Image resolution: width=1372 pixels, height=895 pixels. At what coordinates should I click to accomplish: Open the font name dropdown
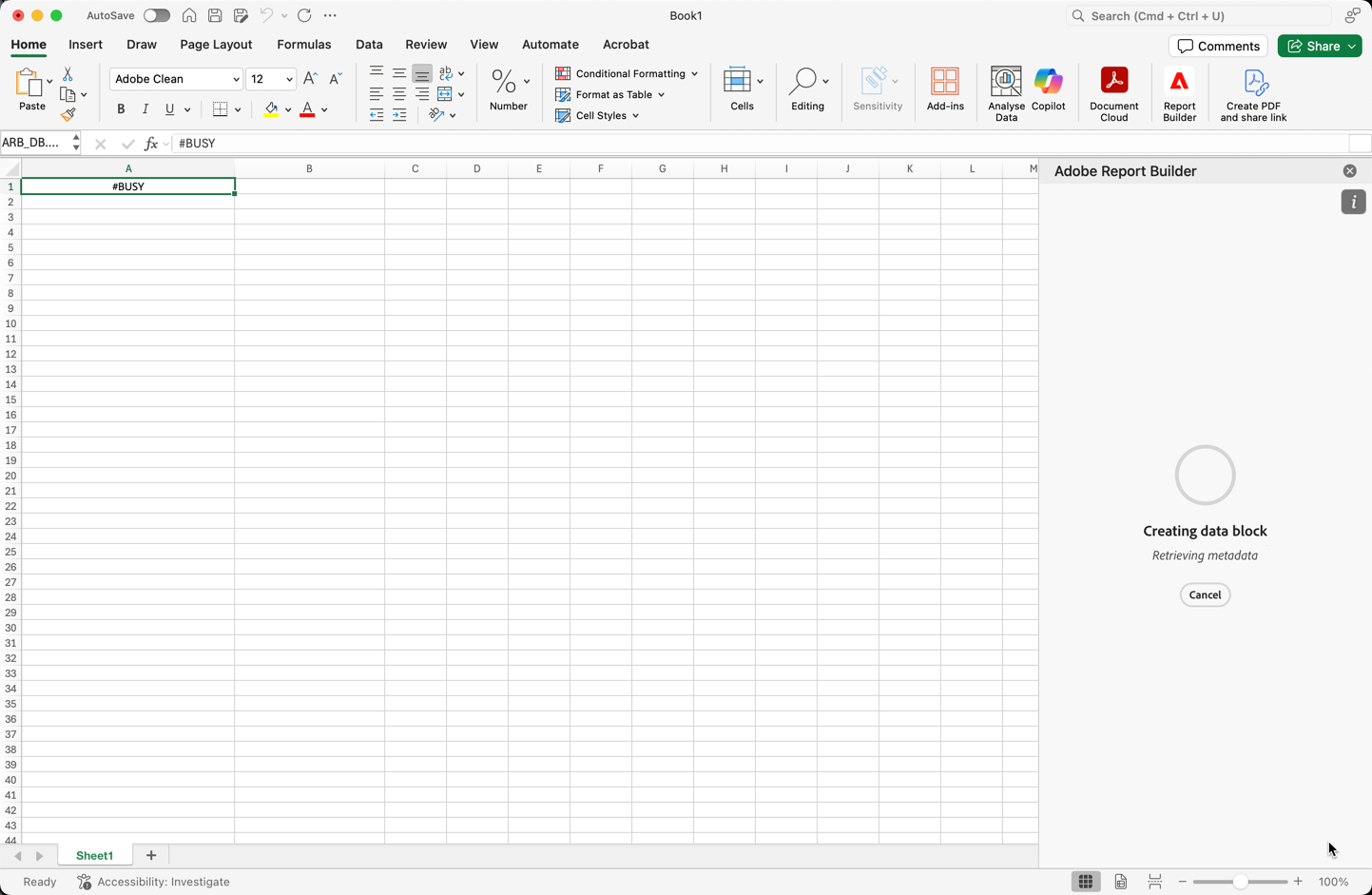coord(236,79)
